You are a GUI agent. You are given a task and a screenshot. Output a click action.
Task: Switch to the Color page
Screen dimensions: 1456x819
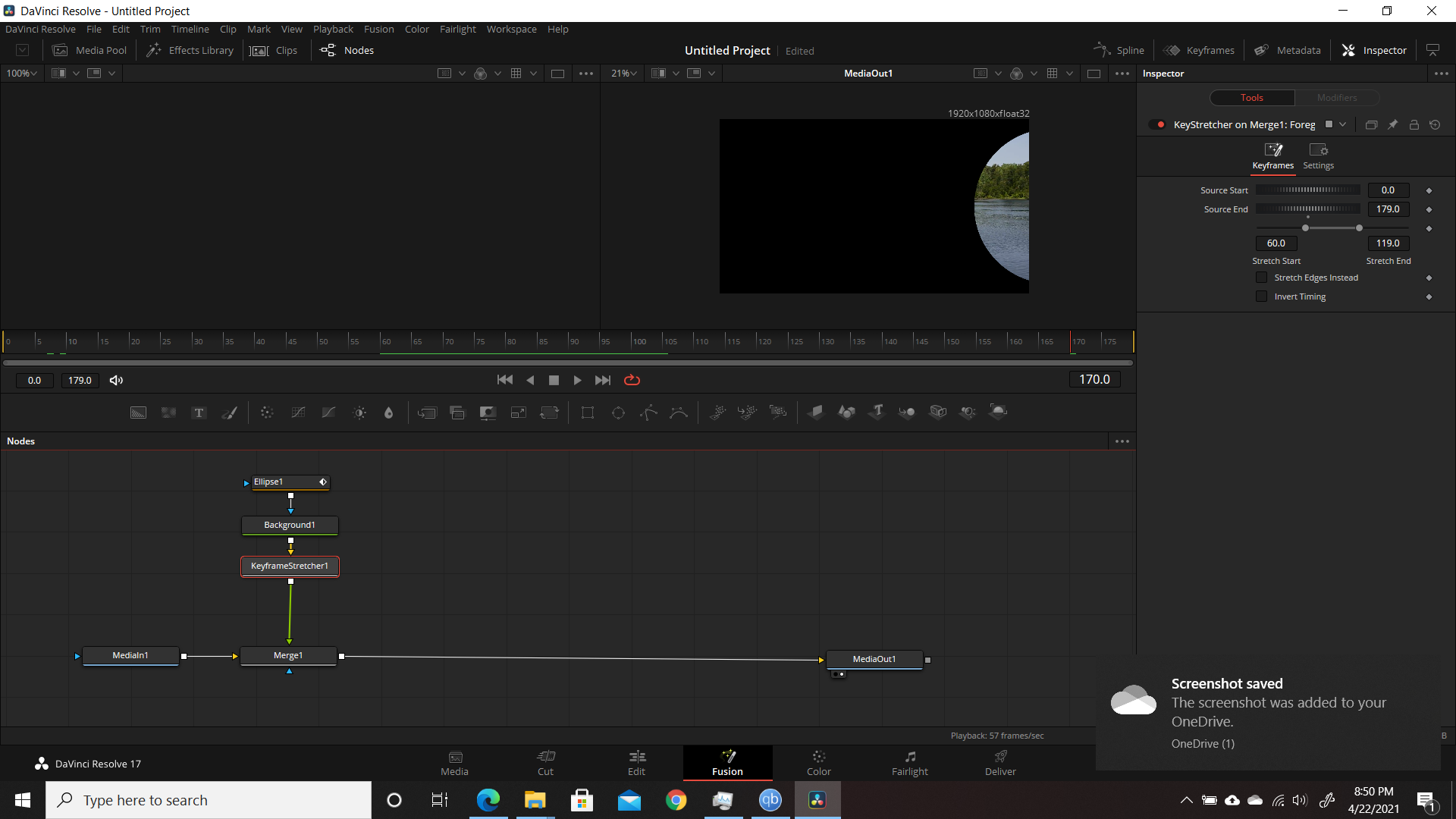[818, 763]
